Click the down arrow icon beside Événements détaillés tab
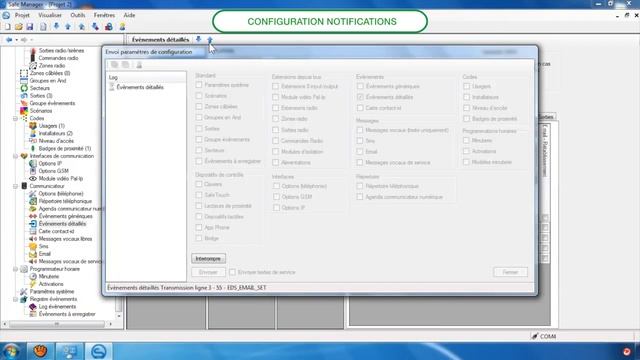This screenshot has height=360, width=640. (x=198, y=39)
